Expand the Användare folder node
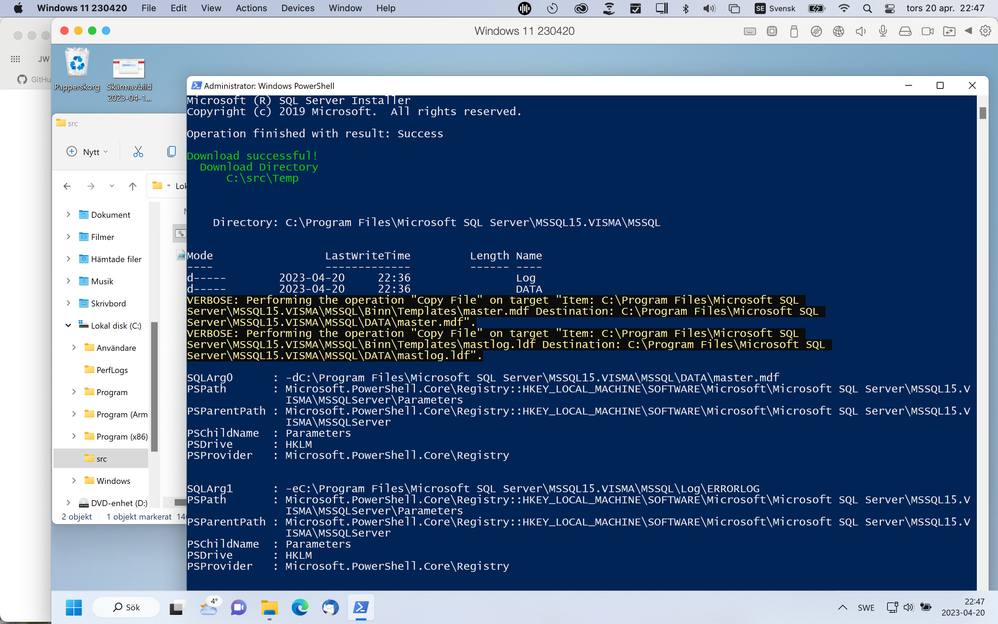The image size is (998, 624). 74,348
